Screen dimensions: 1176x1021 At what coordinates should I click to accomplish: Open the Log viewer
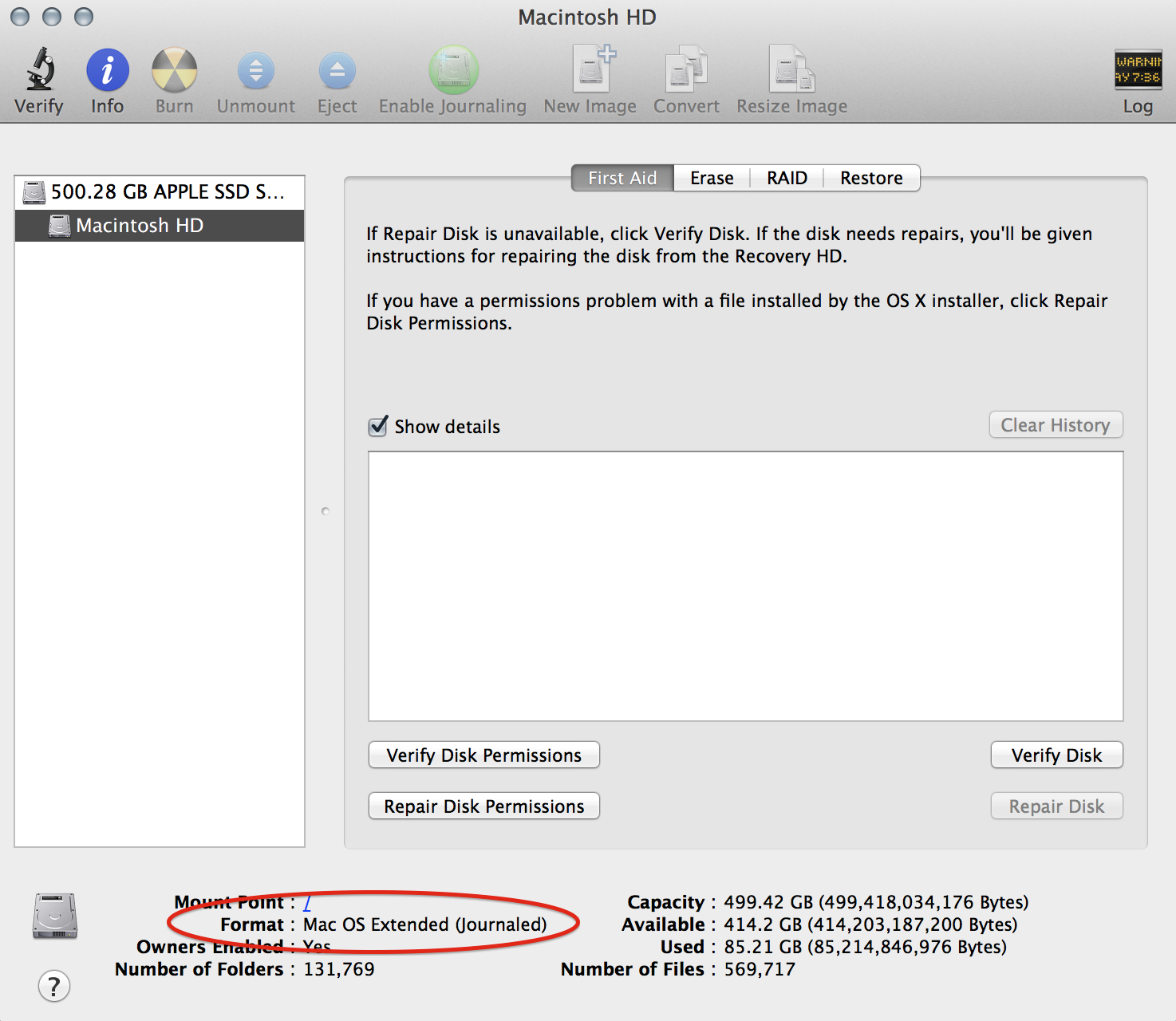1136,76
